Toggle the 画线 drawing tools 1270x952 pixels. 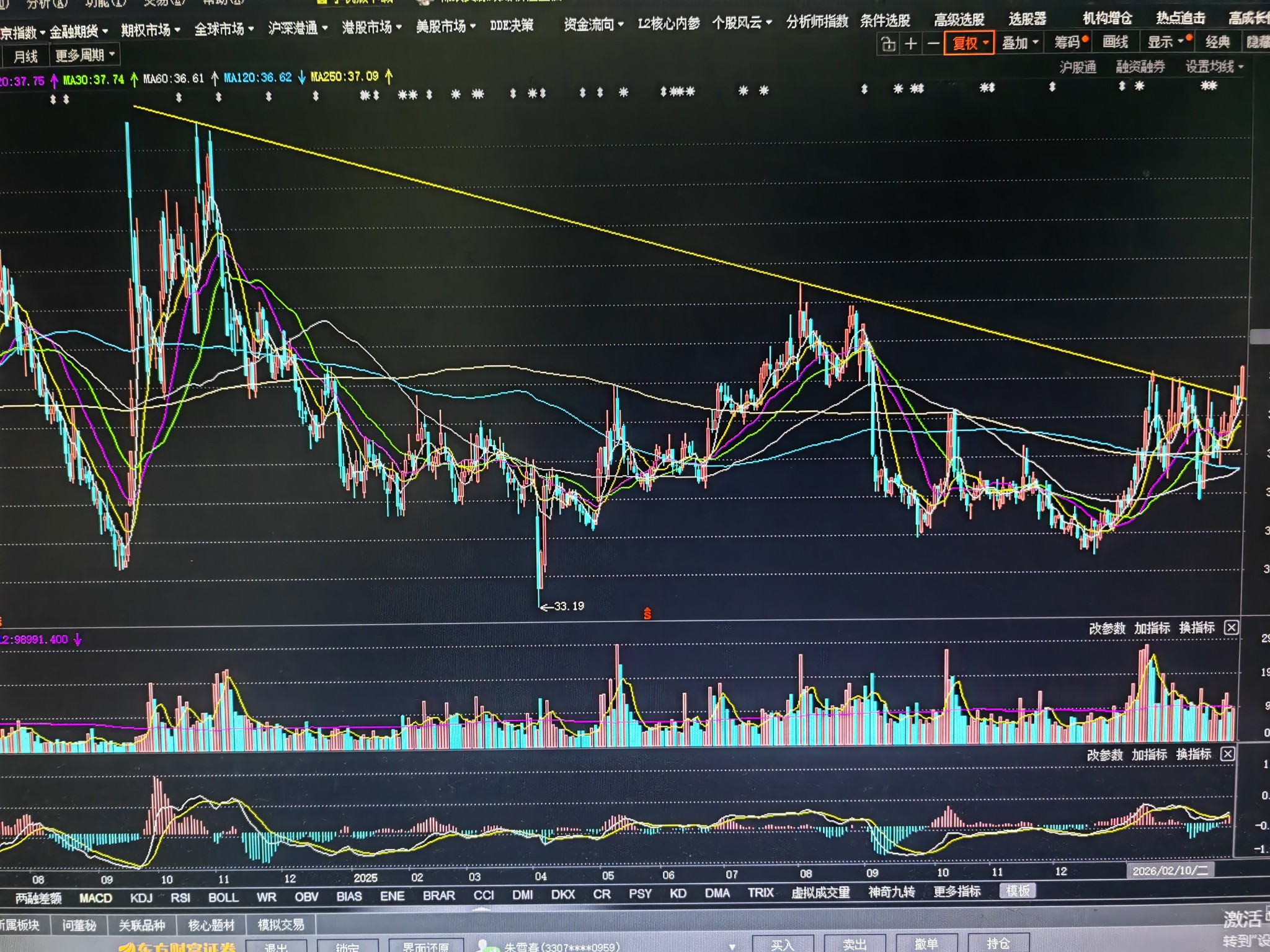1115,42
